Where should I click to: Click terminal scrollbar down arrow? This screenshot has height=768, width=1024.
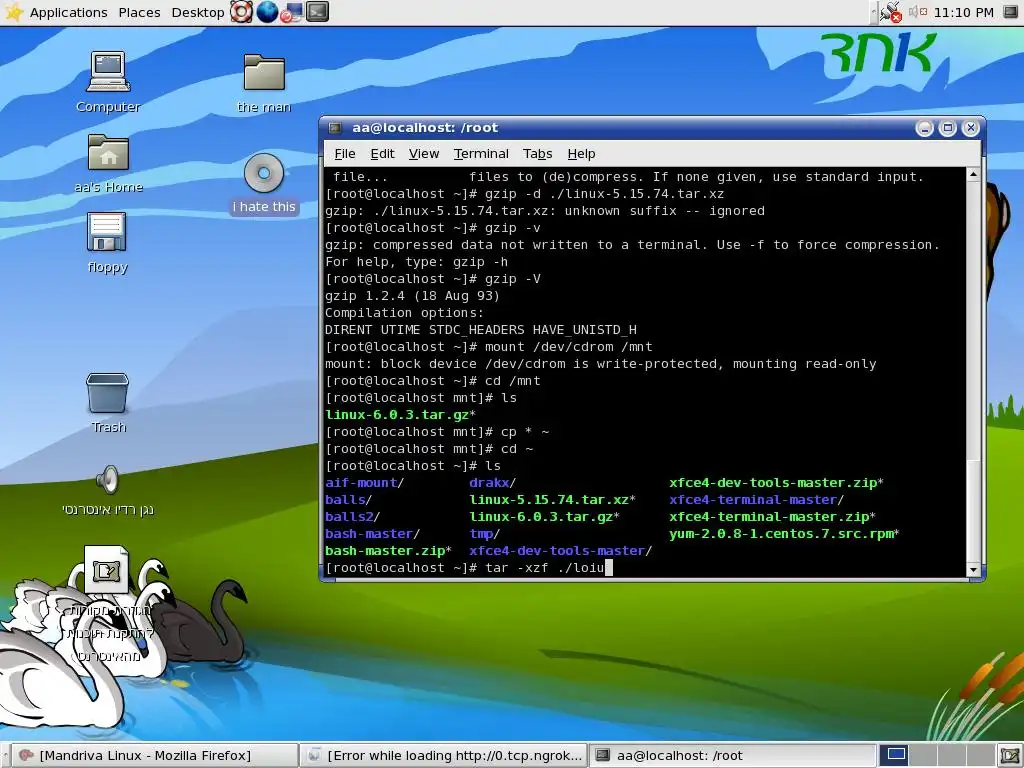(x=973, y=569)
